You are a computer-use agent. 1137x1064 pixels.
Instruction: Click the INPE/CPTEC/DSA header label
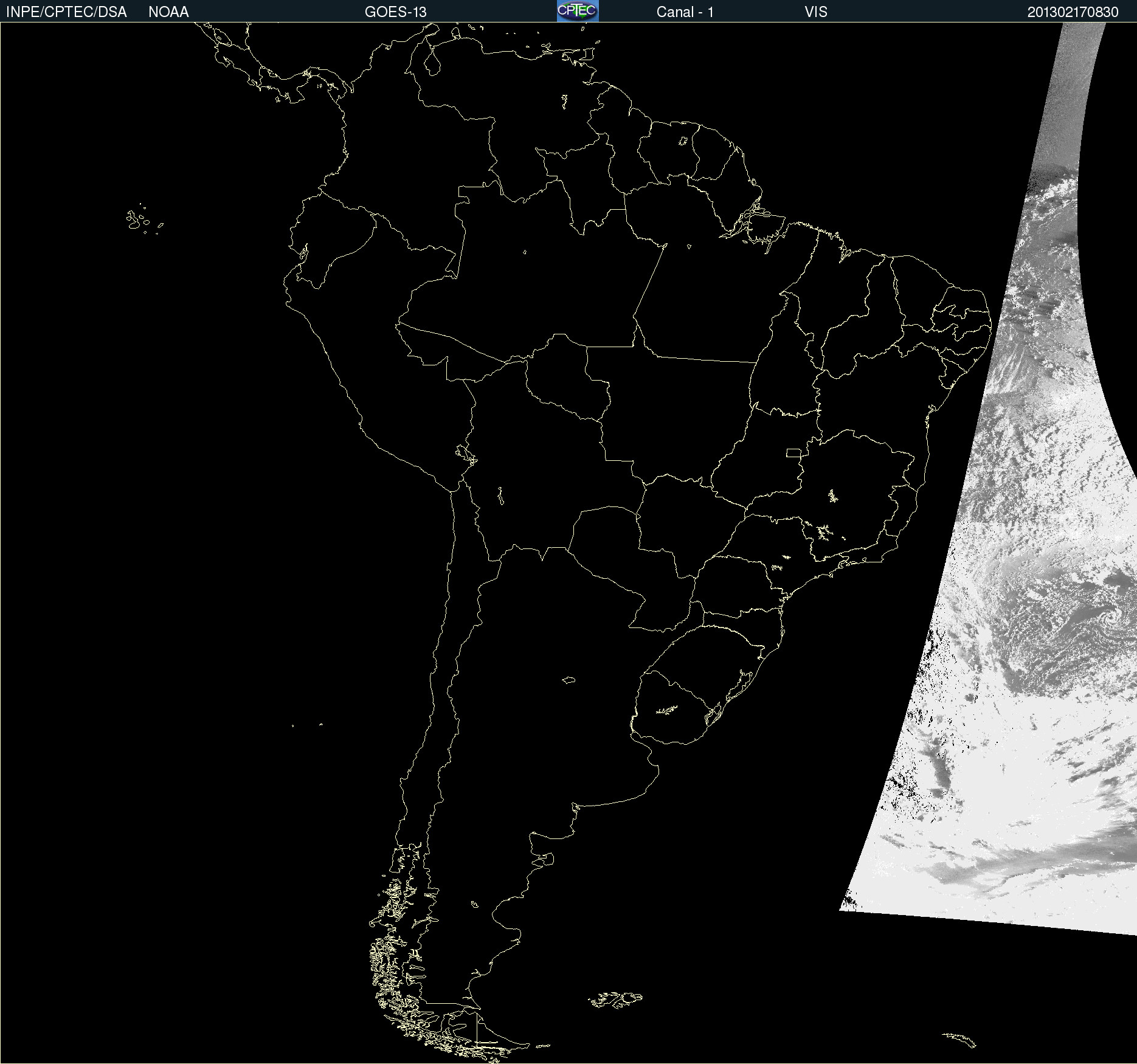(66, 12)
